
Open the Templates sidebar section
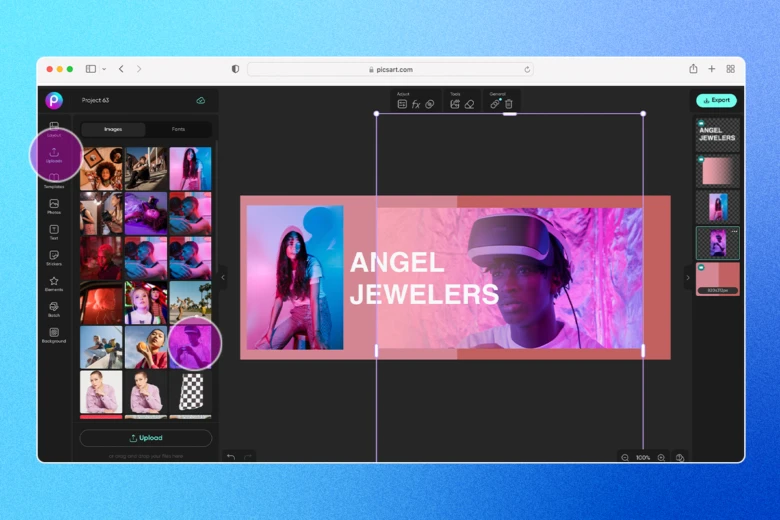point(54,180)
